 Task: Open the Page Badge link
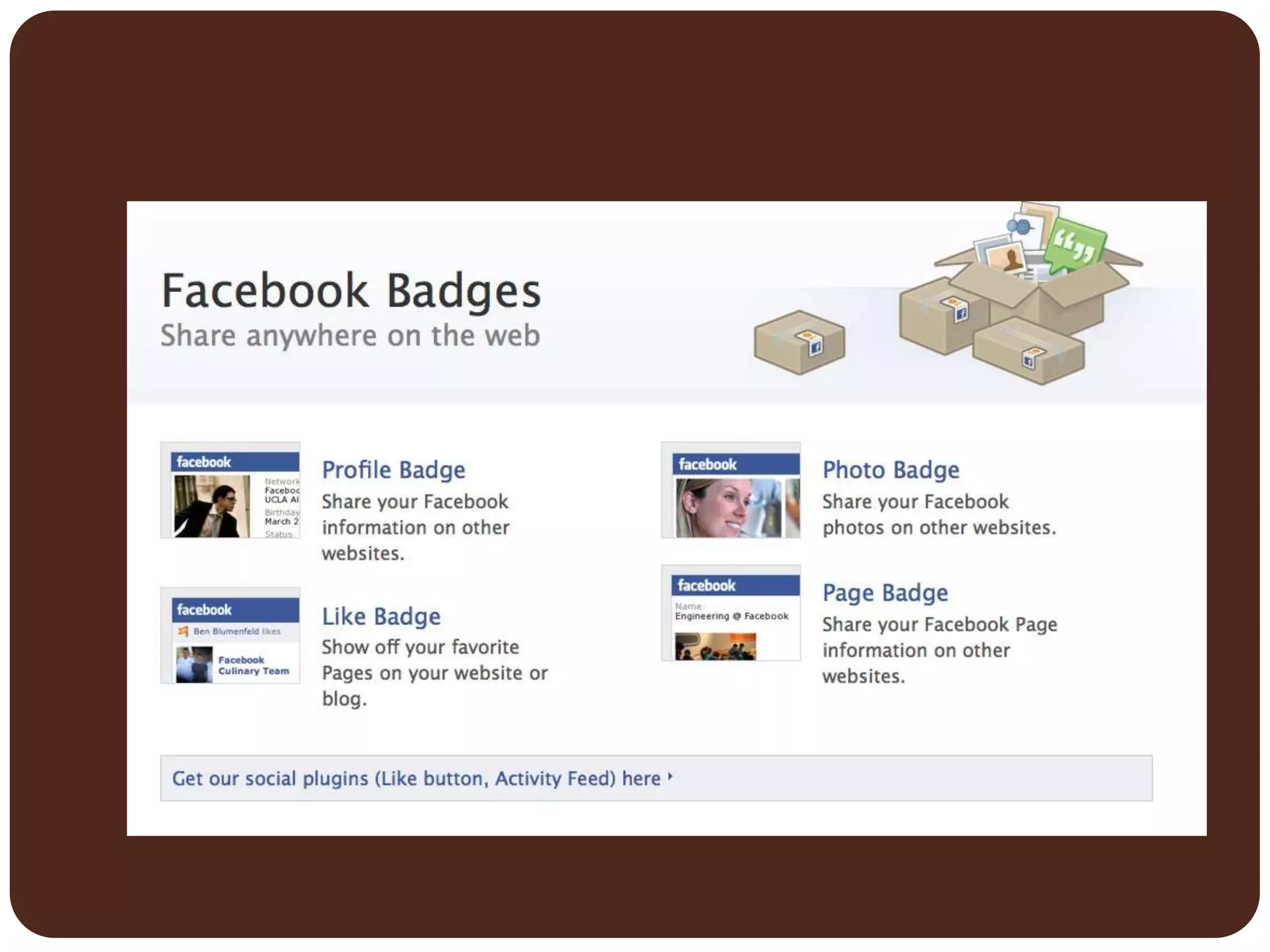(x=885, y=593)
